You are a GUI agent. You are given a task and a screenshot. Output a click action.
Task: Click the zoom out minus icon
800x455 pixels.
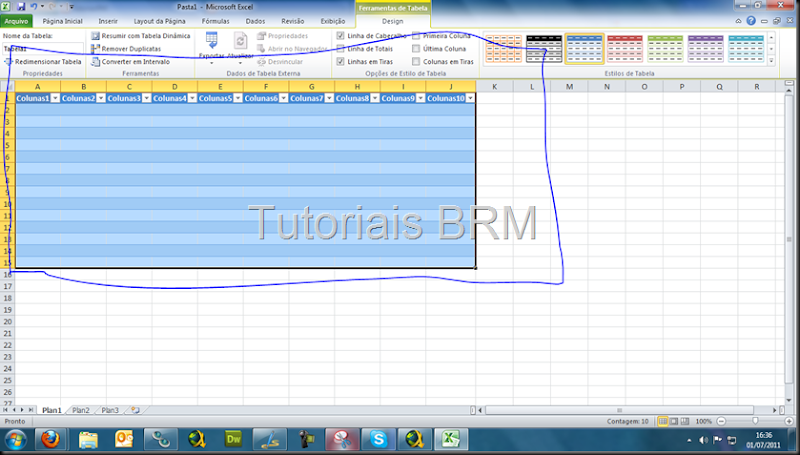[x=721, y=421]
